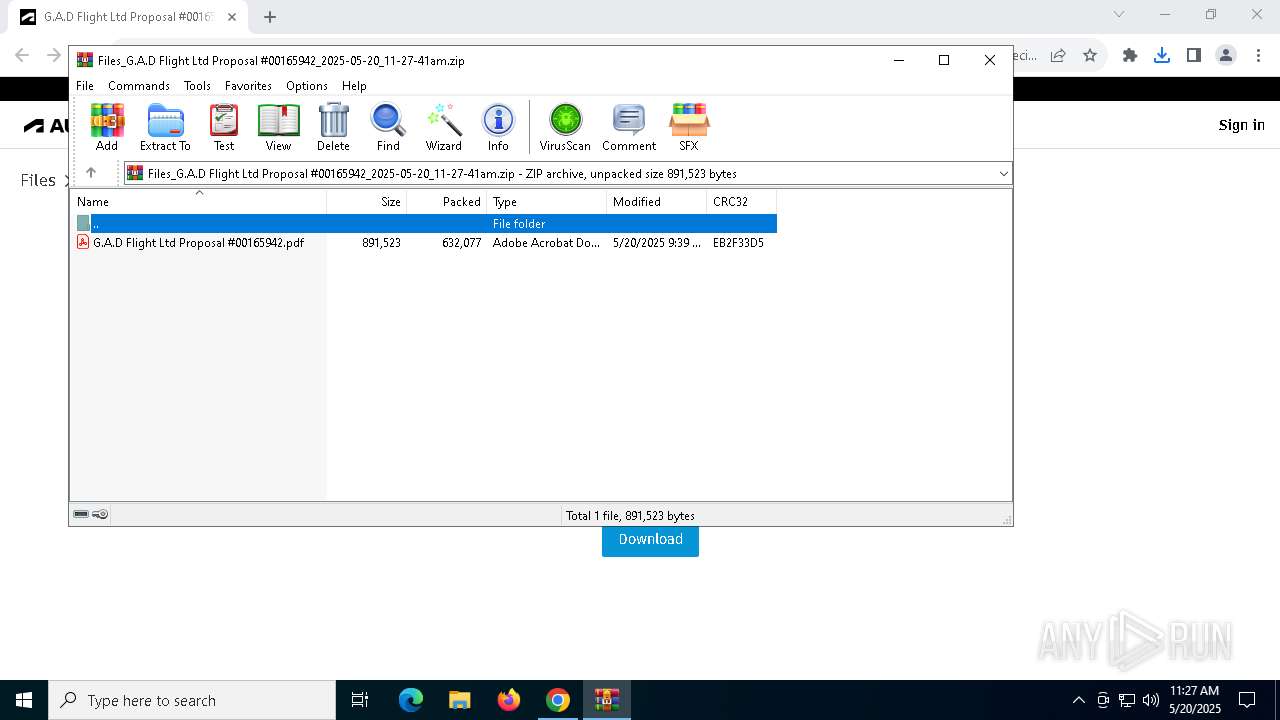Open Windows Start menu
Screen dimensions: 1280x720
tap(24, 700)
